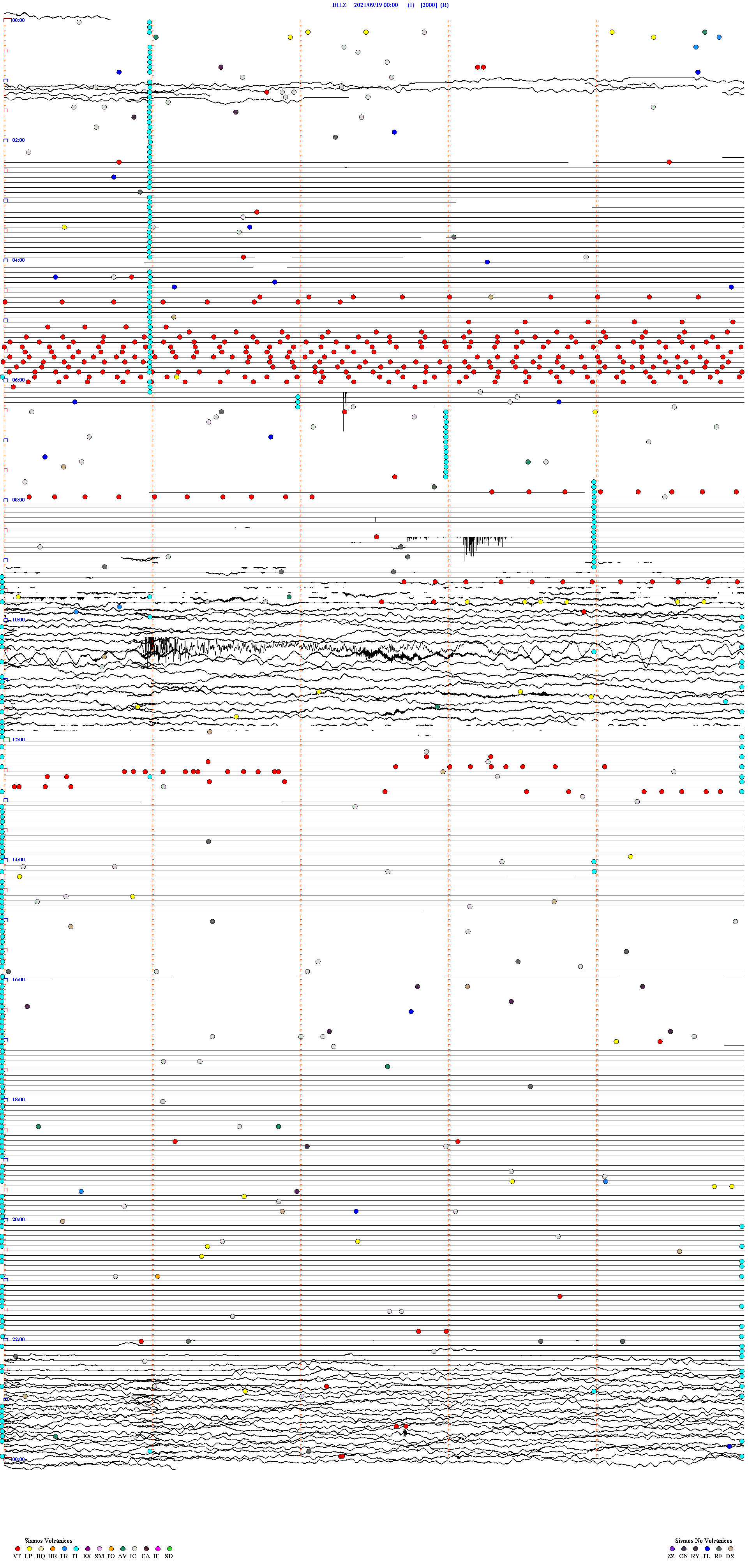Click the RY legend marker
The width and height of the screenshot is (748, 1568).
coord(696,1549)
